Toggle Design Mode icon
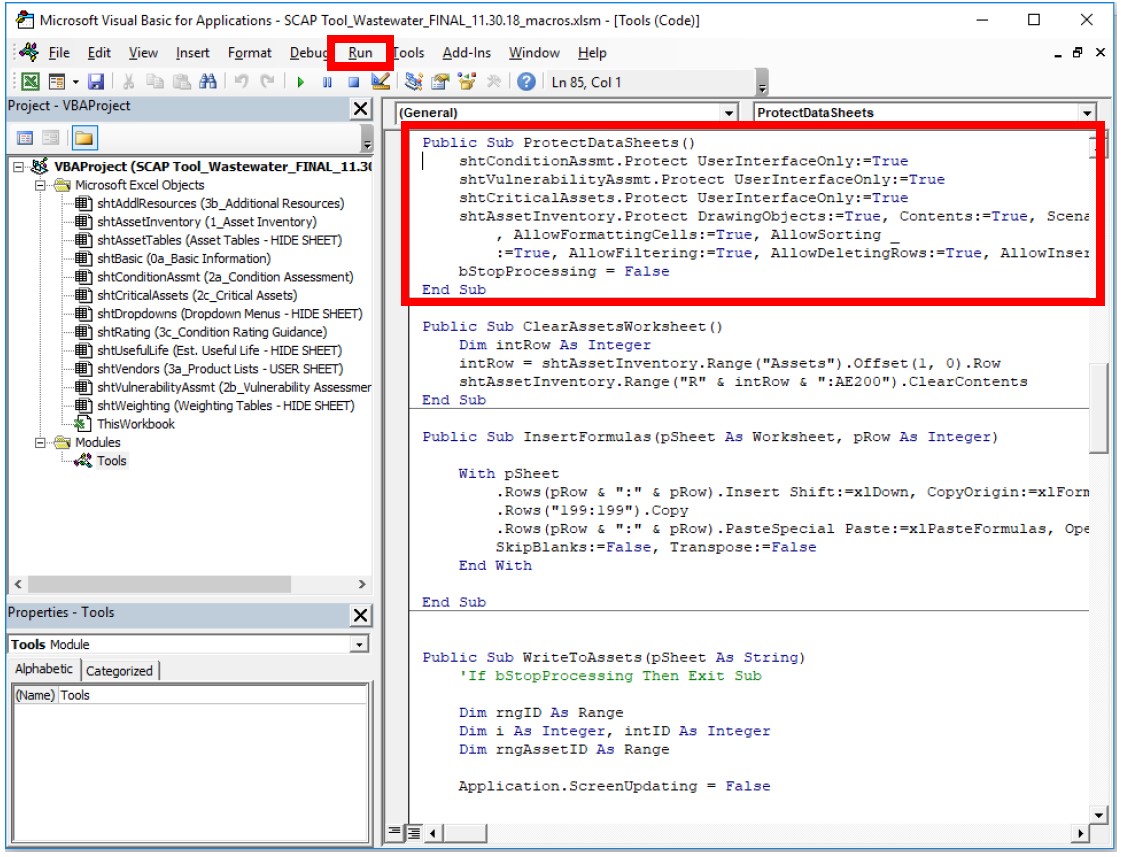 (381, 82)
